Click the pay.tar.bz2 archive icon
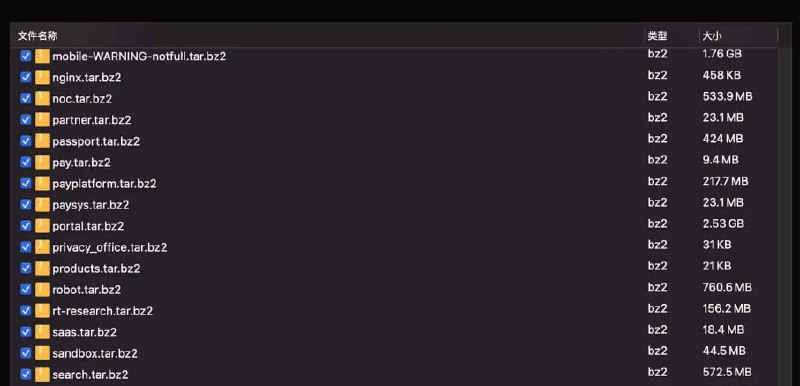The image size is (800, 386). point(42,163)
